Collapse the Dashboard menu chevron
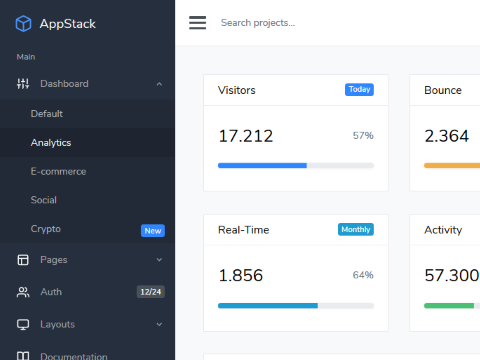Image resolution: width=480 pixels, height=360 pixels. point(159,84)
